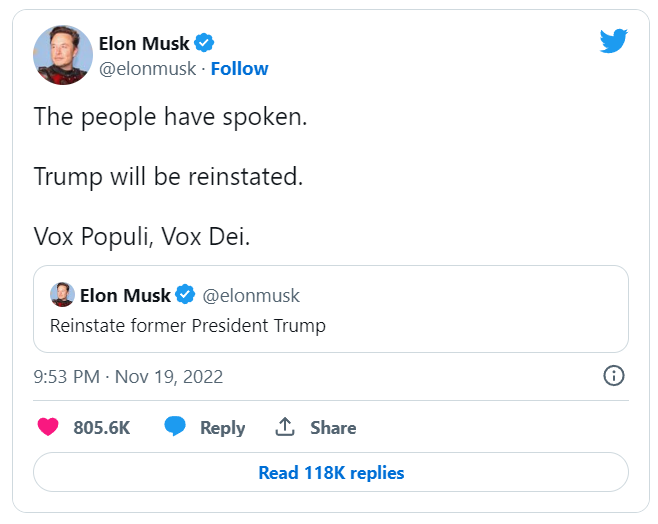Like the tweet with the heart icon
The height and width of the screenshot is (524, 658).
coord(48,427)
